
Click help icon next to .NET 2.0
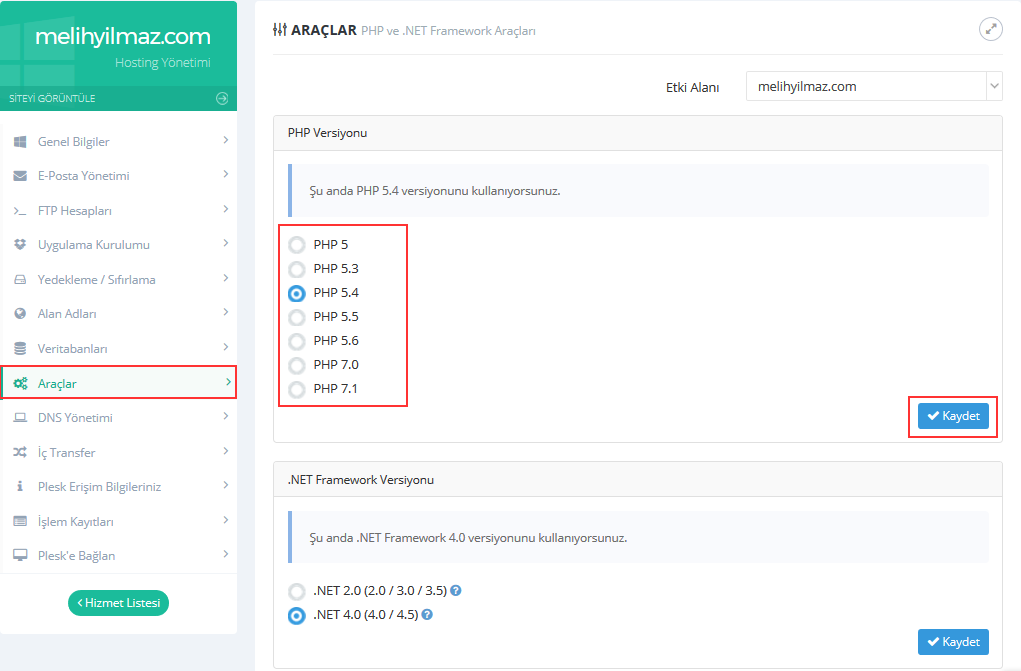pos(455,591)
